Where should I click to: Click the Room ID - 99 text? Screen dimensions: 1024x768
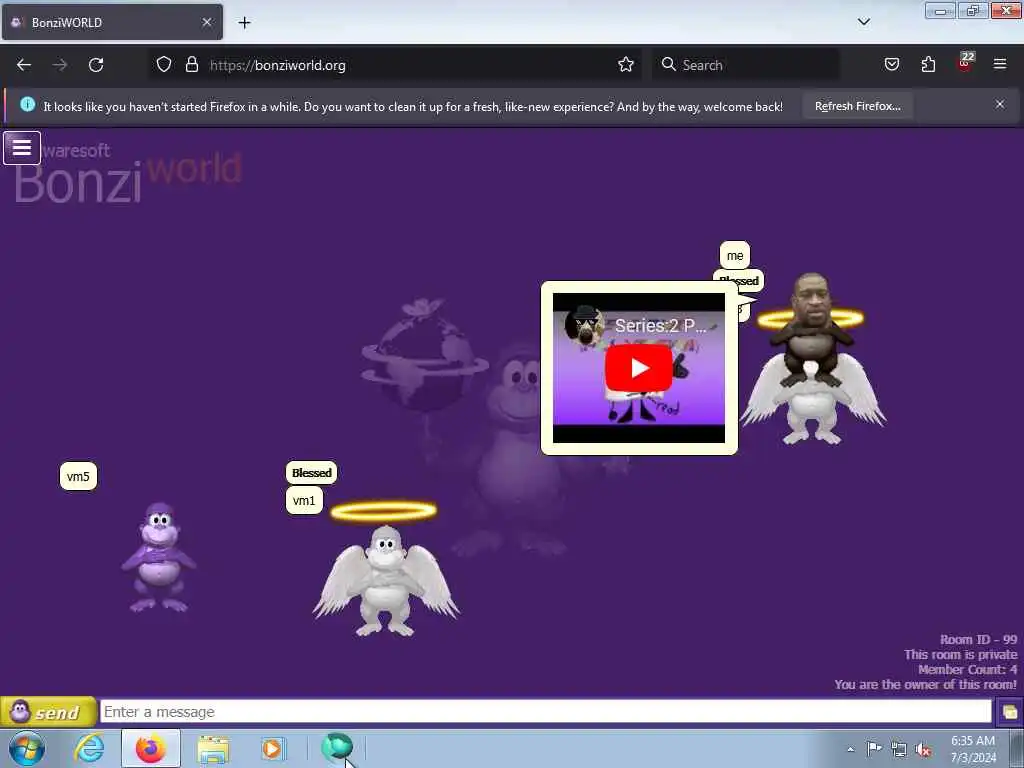pyautogui.click(x=978, y=639)
